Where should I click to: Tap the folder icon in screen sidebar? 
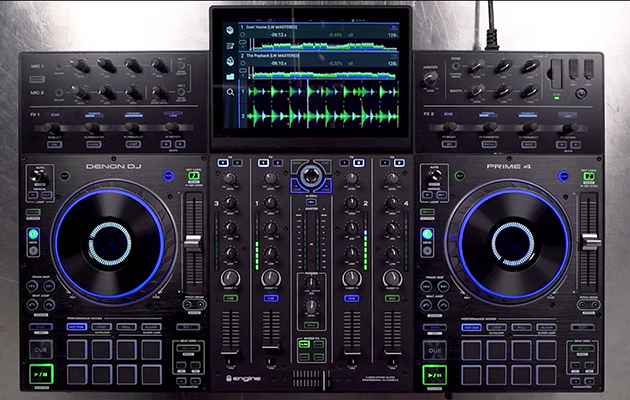(229, 74)
